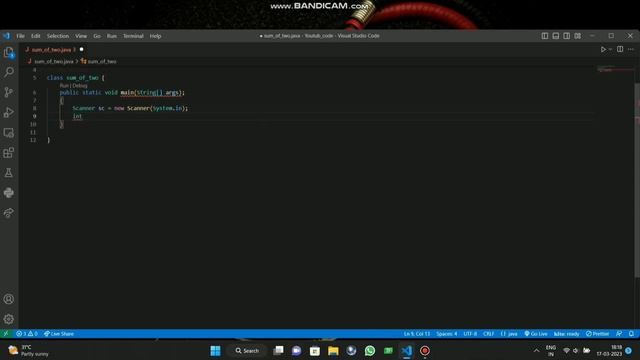Image resolution: width=640 pixels, height=360 pixels.
Task: Toggle the secondary side bar
Action: [x=567, y=36]
